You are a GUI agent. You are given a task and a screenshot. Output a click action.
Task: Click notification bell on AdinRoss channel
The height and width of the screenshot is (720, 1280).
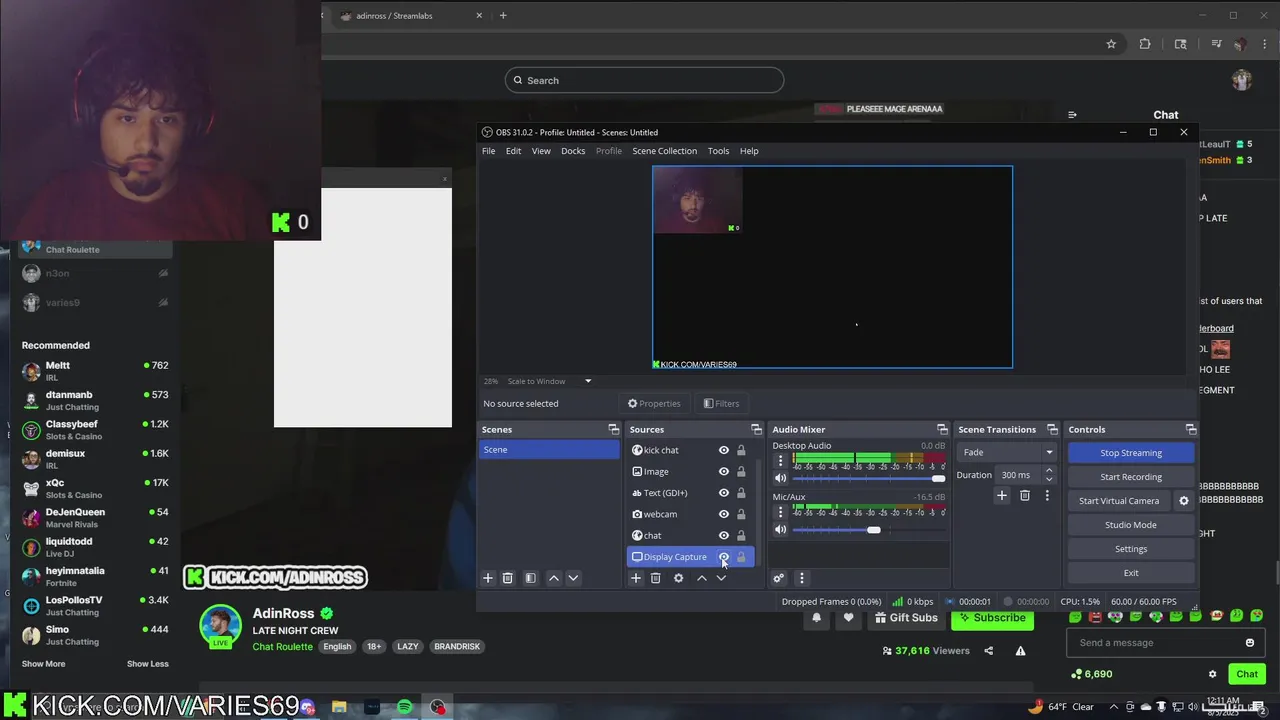(816, 618)
